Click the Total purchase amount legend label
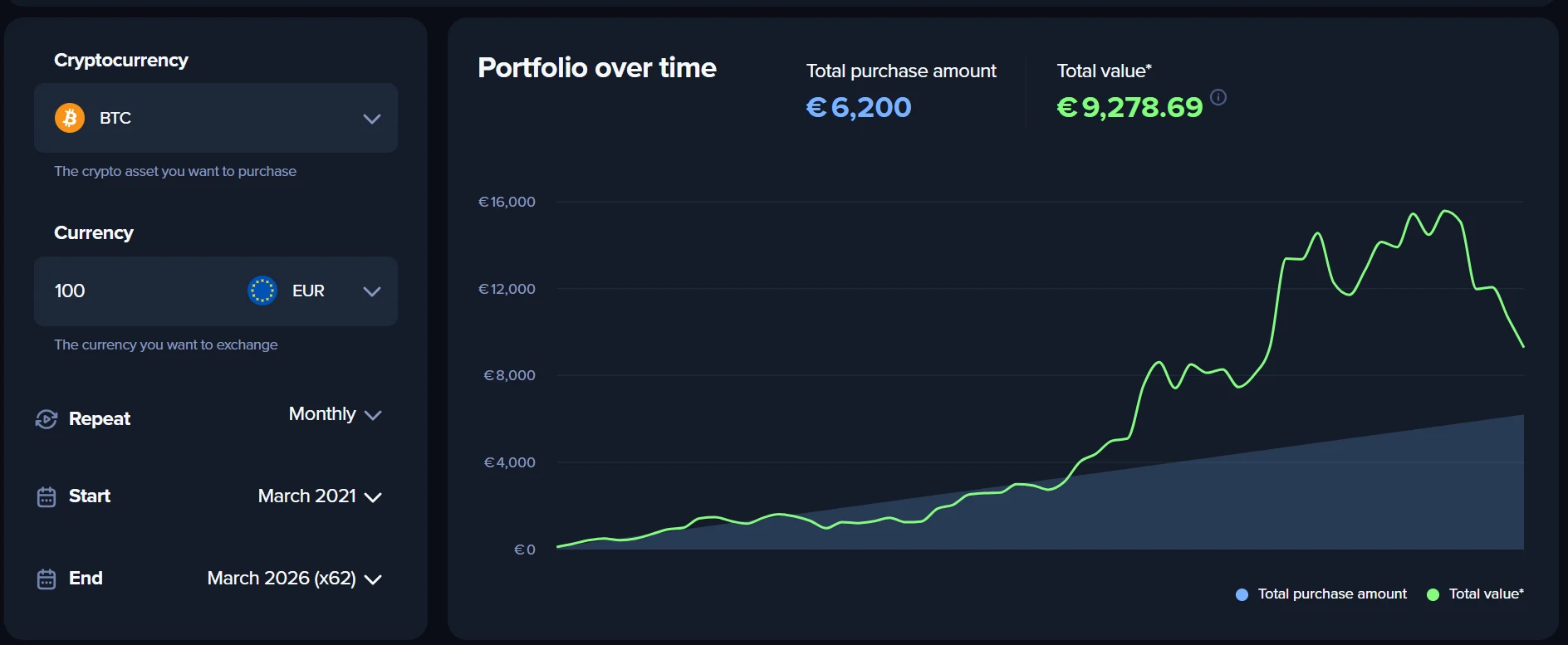This screenshot has width=1568, height=645. point(1332,594)
